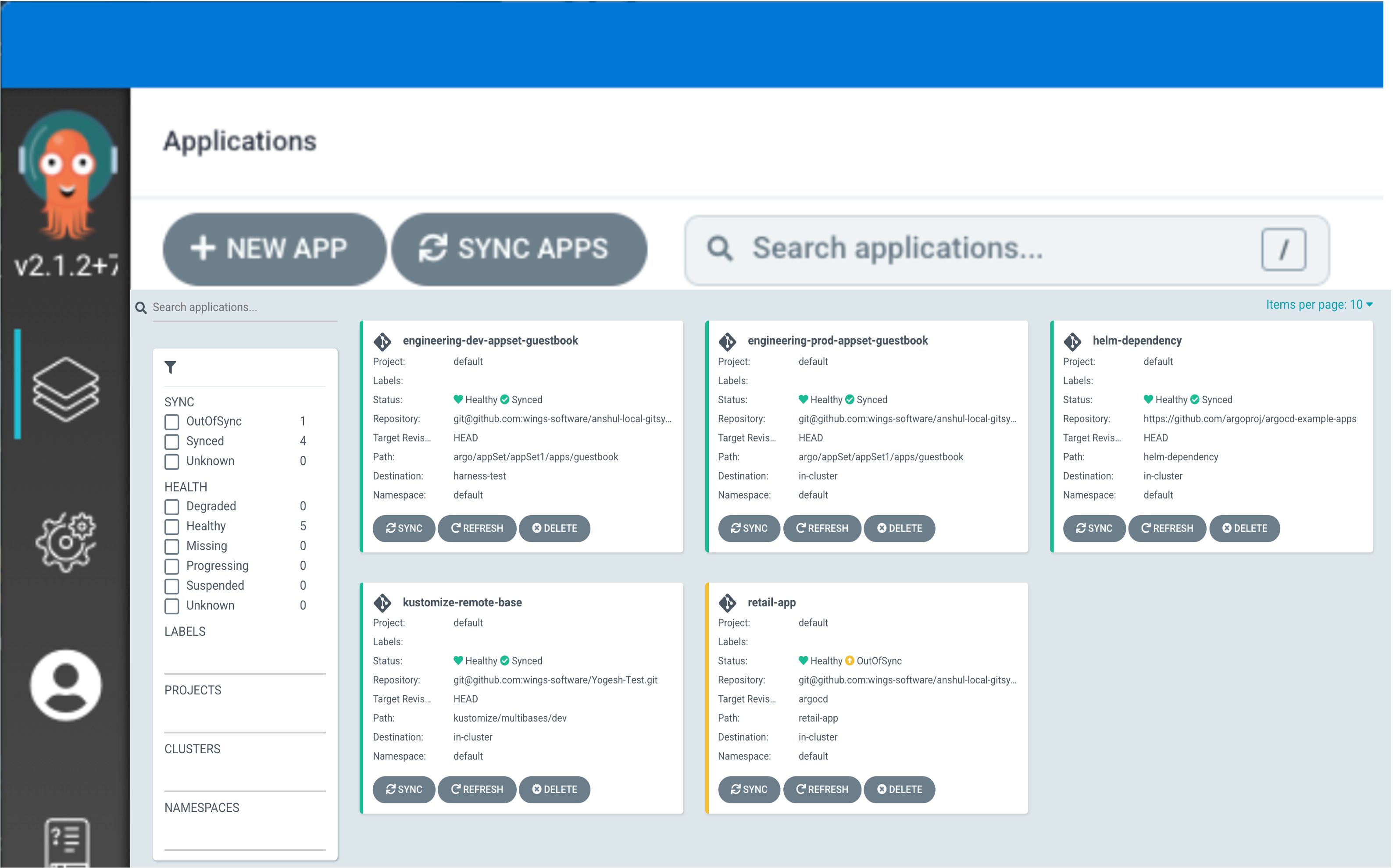Delete the helm-dependency application
The height and width of the screenshot is (868, 1393).
[x=1244, y=528]
